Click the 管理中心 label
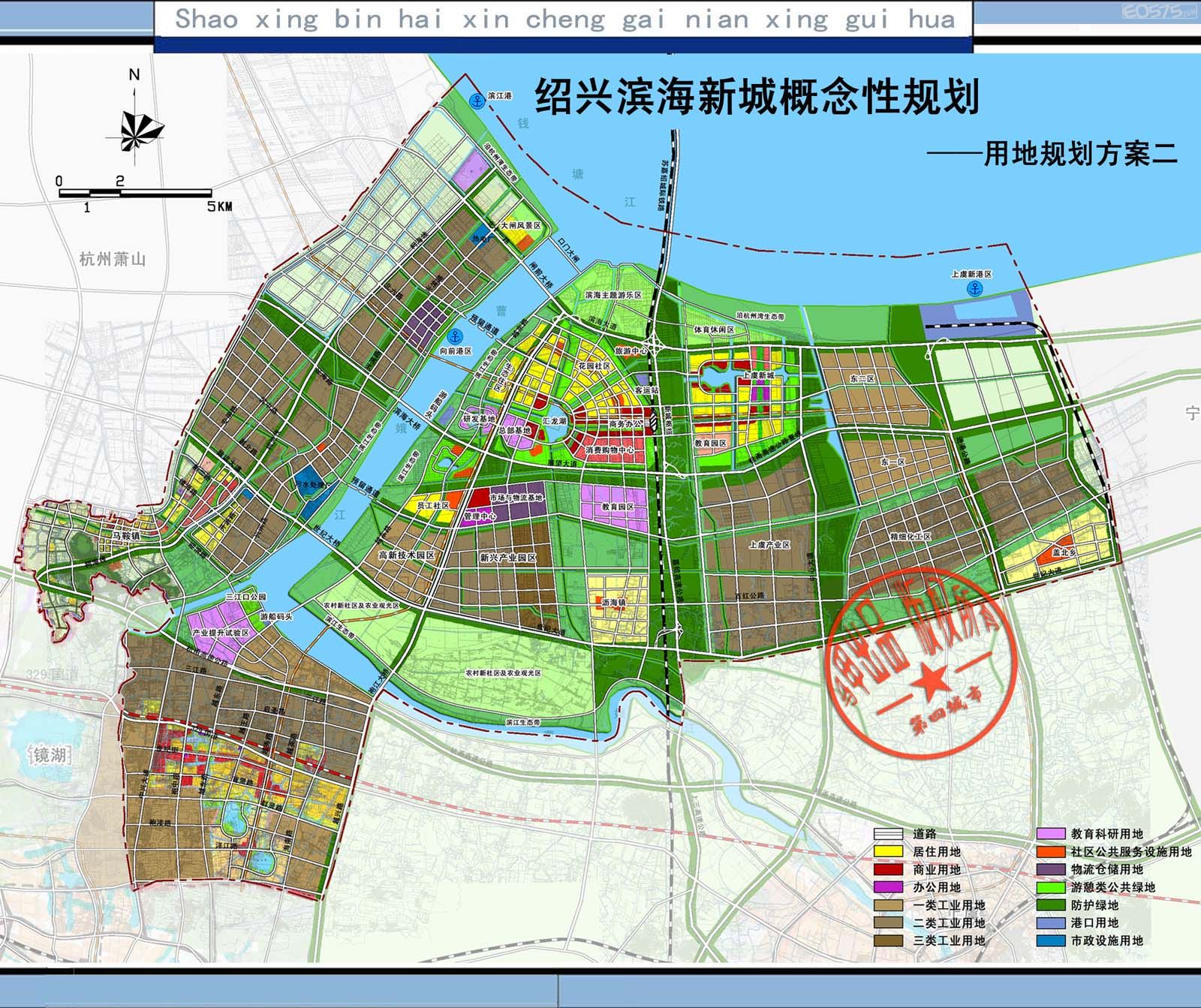The height and width of the screenshot is (1008, 1201). click(479, 516)
